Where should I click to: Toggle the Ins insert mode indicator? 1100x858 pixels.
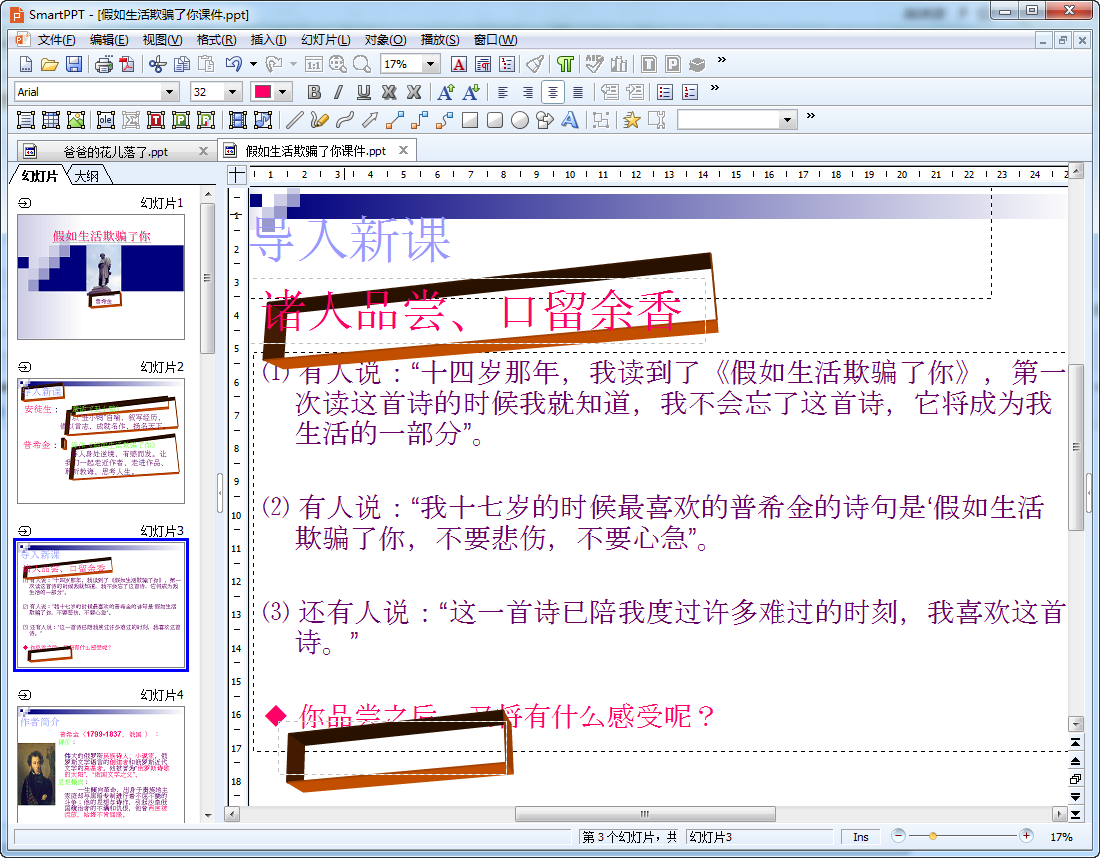pyautogui.click(x=861, y=837)
